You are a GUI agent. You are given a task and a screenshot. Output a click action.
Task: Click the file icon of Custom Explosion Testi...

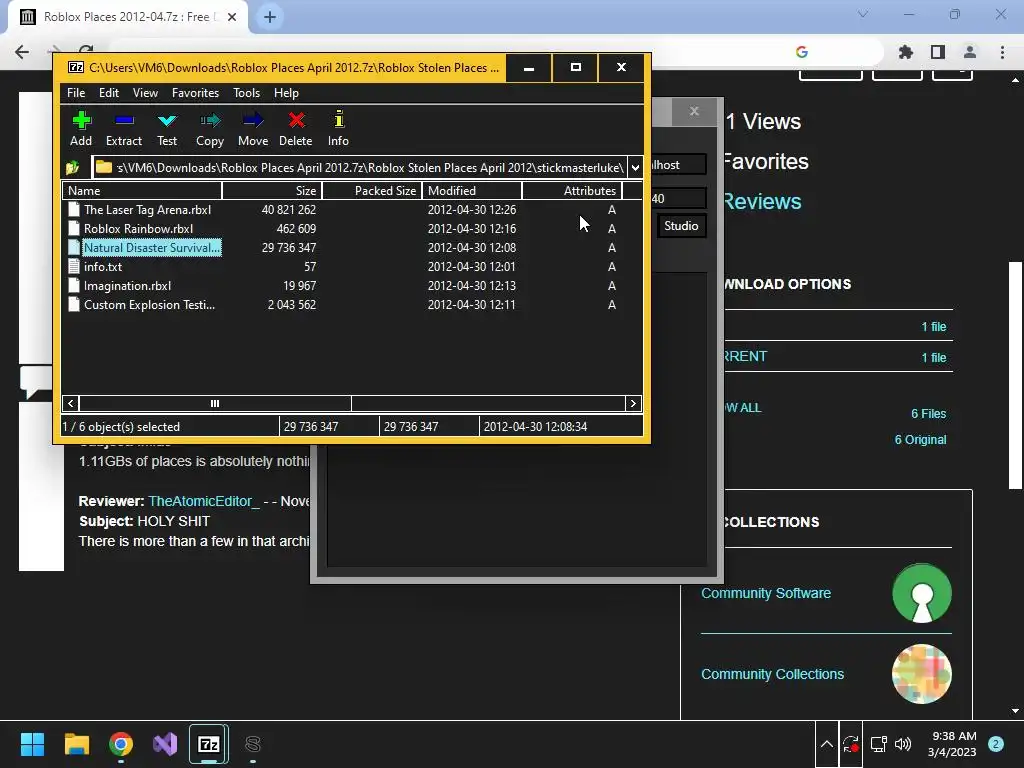click(74, 304)
